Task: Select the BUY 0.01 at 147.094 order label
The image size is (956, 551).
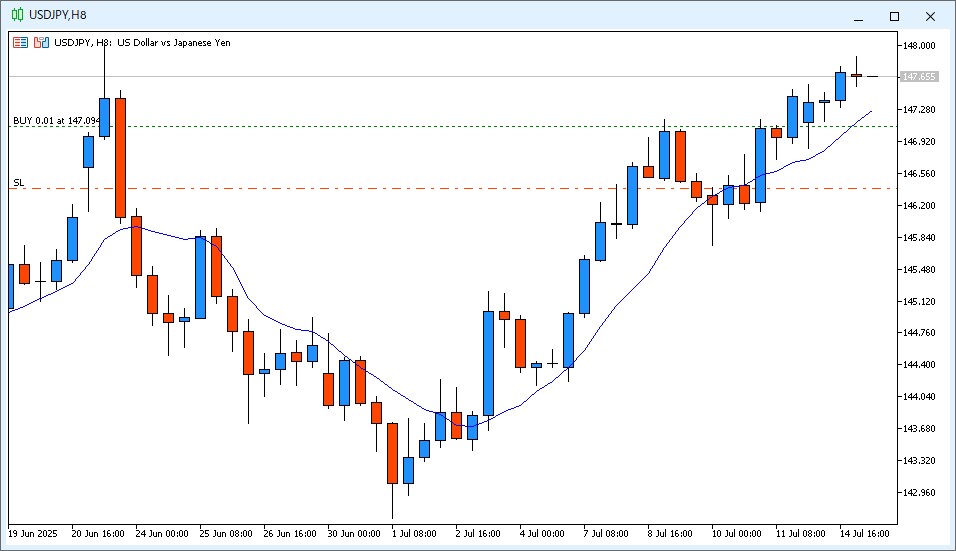Action: (57, 121)
